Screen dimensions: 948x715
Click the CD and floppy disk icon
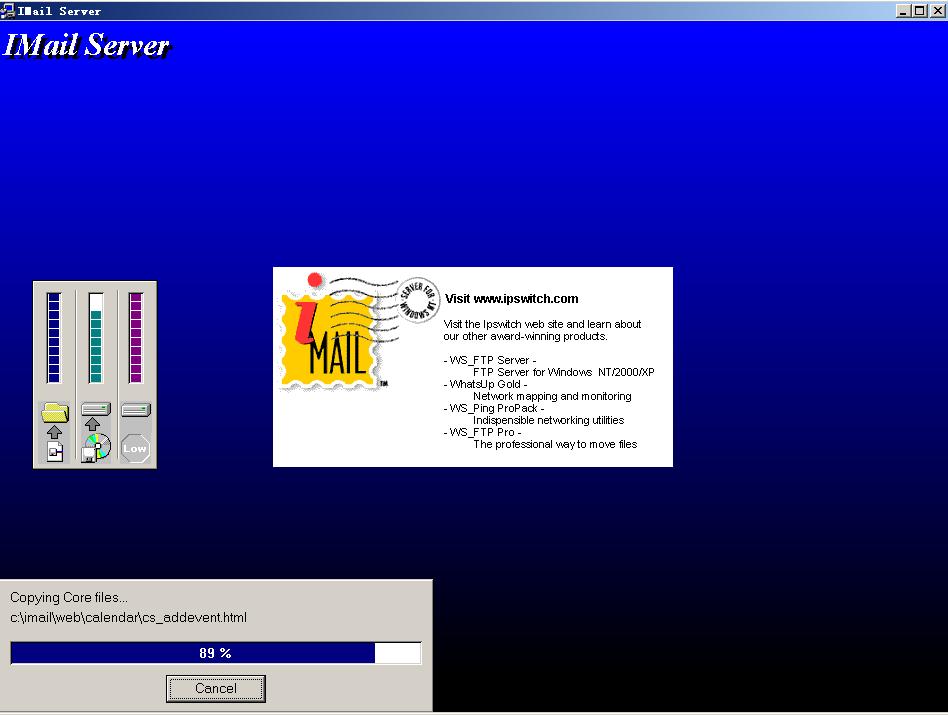96,447
